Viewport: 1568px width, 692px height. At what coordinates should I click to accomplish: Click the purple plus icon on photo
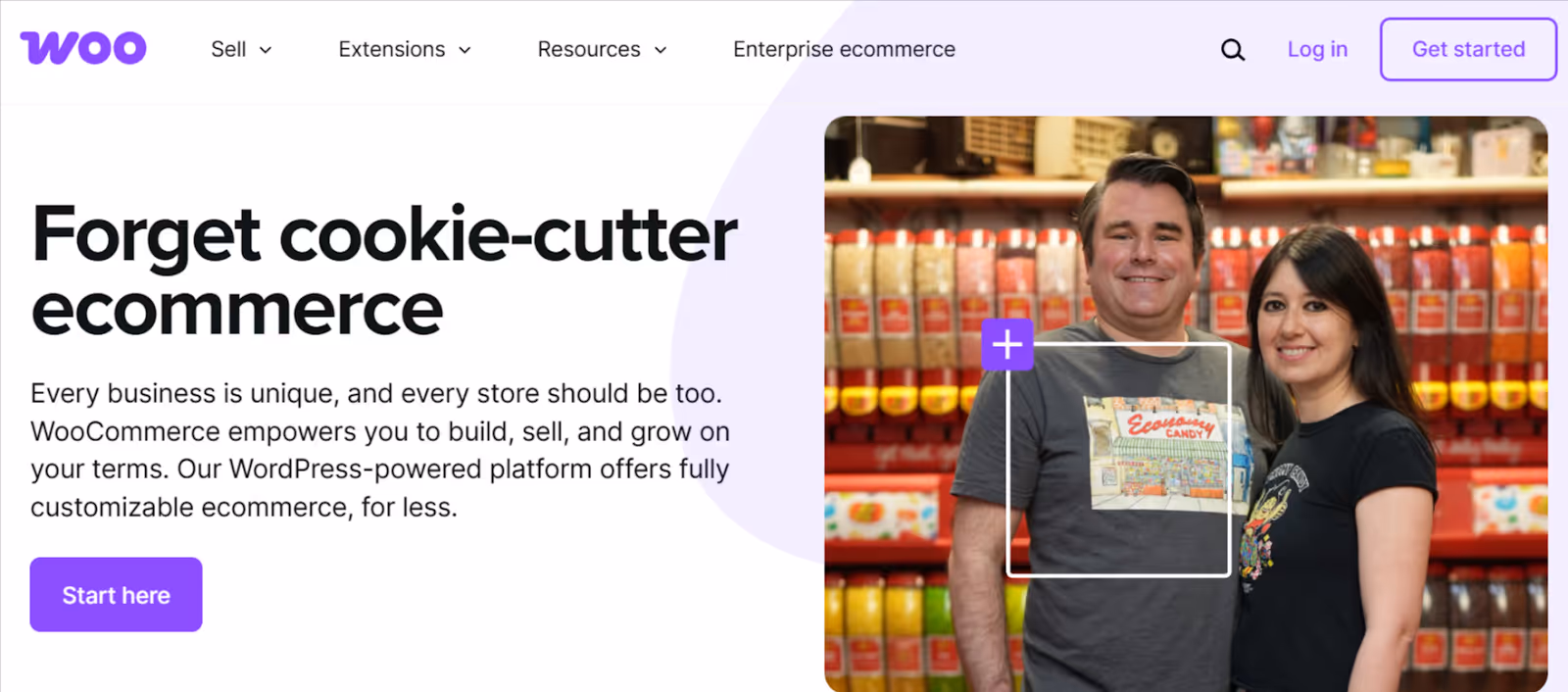point(1007,344)
